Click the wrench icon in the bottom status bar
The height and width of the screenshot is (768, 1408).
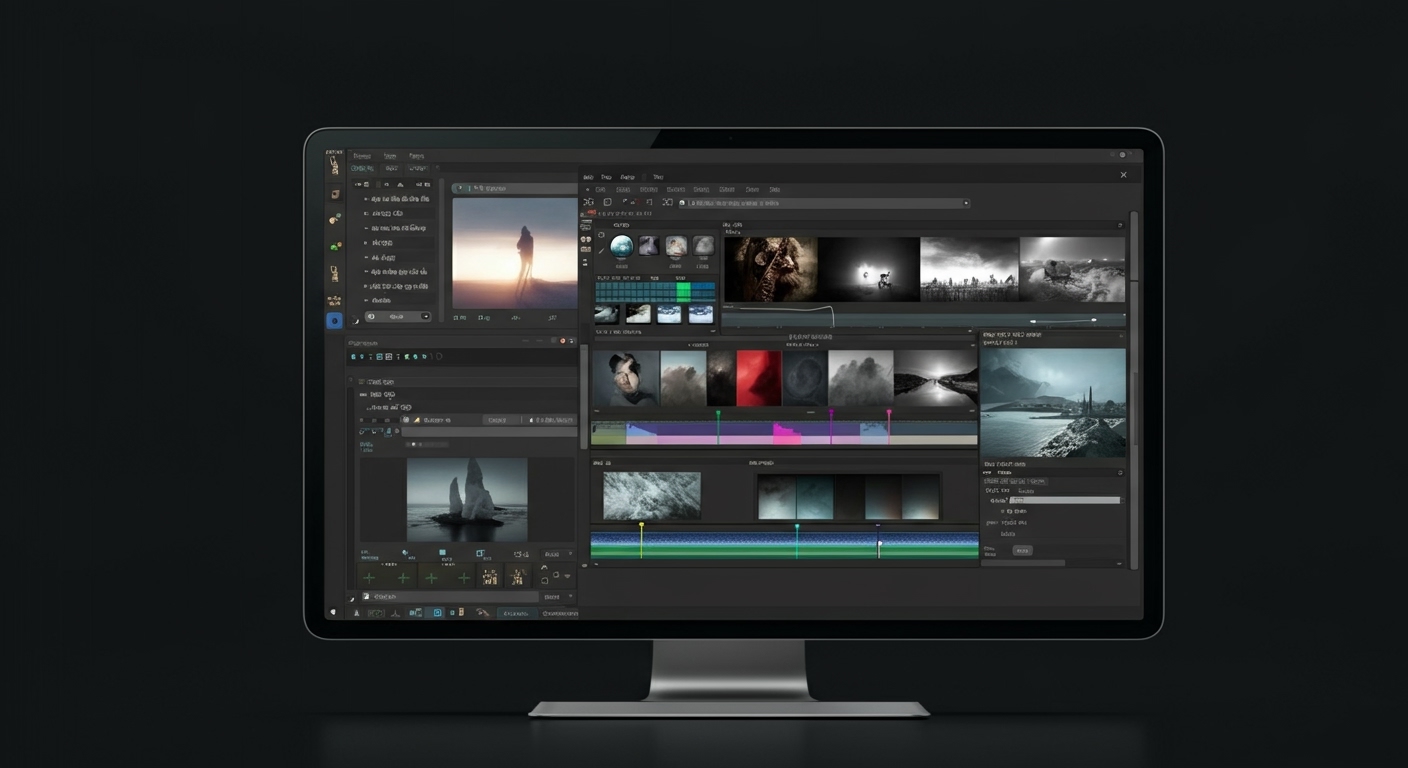482,613
